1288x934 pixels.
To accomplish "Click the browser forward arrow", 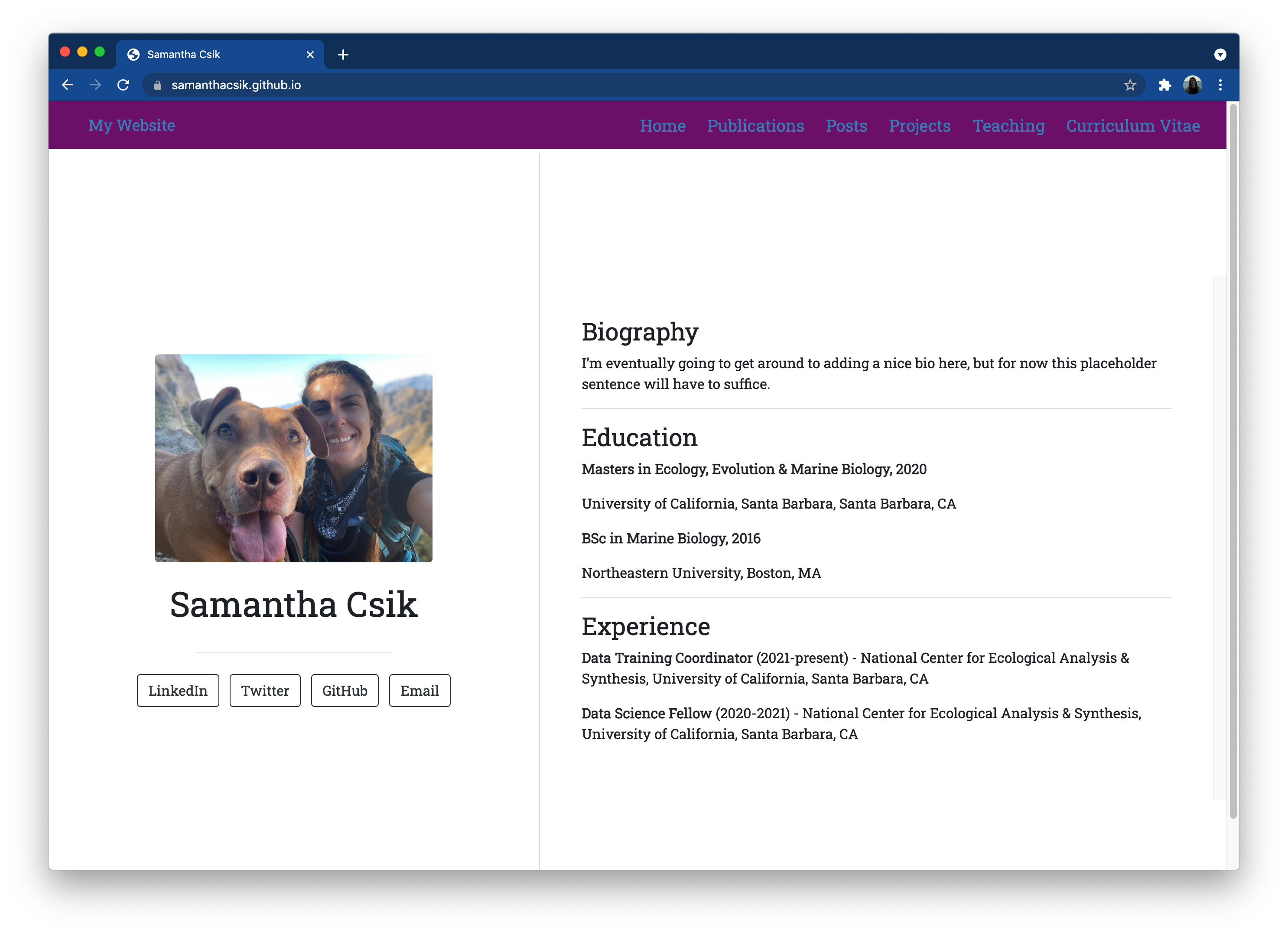I will pyautogui.click(x=95, y=85).
